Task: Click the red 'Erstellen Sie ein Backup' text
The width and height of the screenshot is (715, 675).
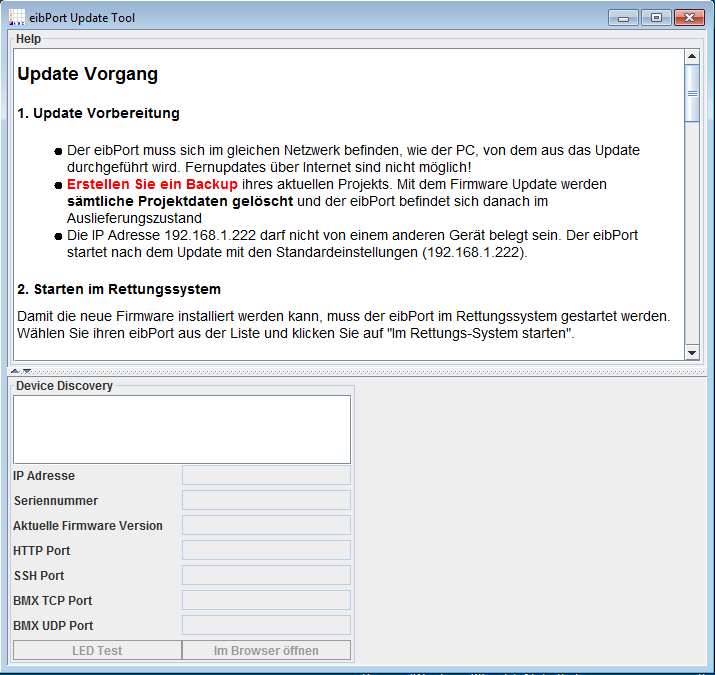Action: 152,184
